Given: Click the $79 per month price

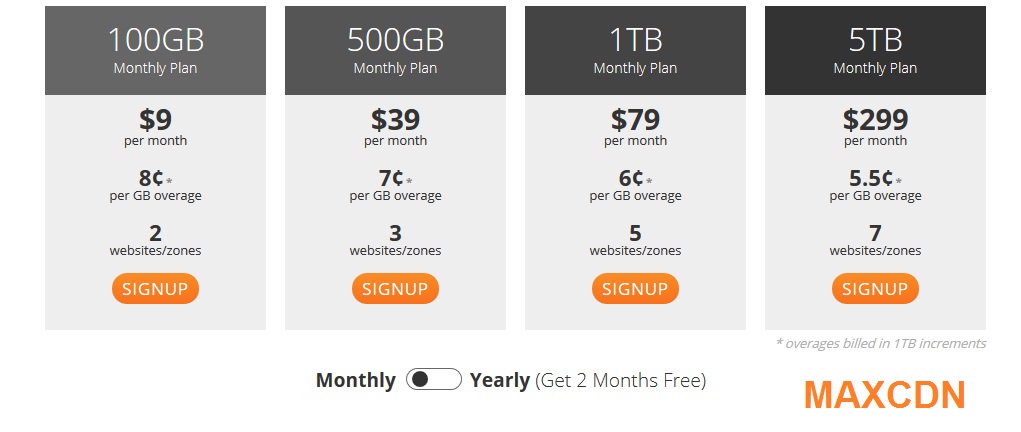Looking at the screenshot, I should pyautogui.click(x=635, y=127).
